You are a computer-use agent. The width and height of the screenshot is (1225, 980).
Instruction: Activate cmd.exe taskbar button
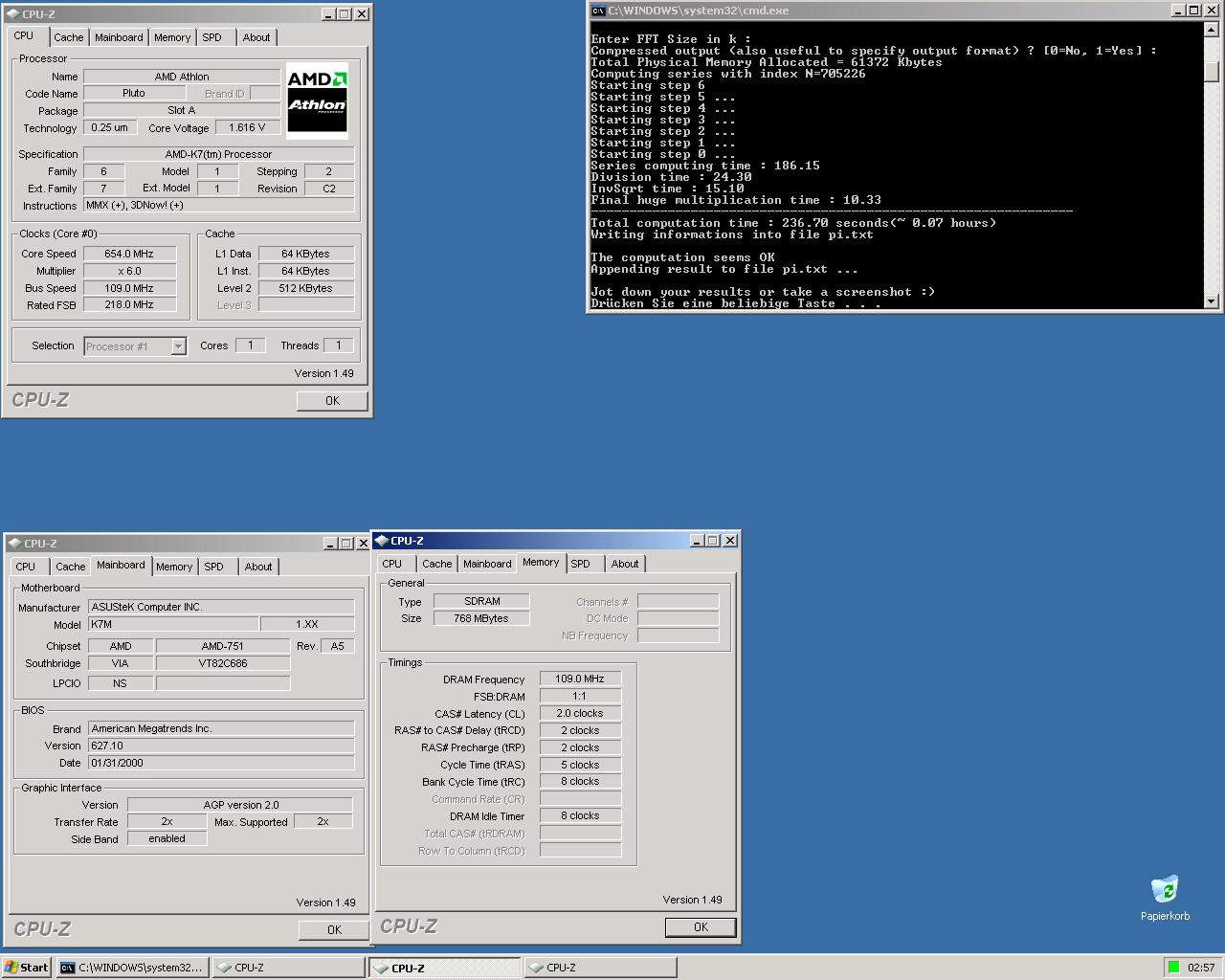132,968
